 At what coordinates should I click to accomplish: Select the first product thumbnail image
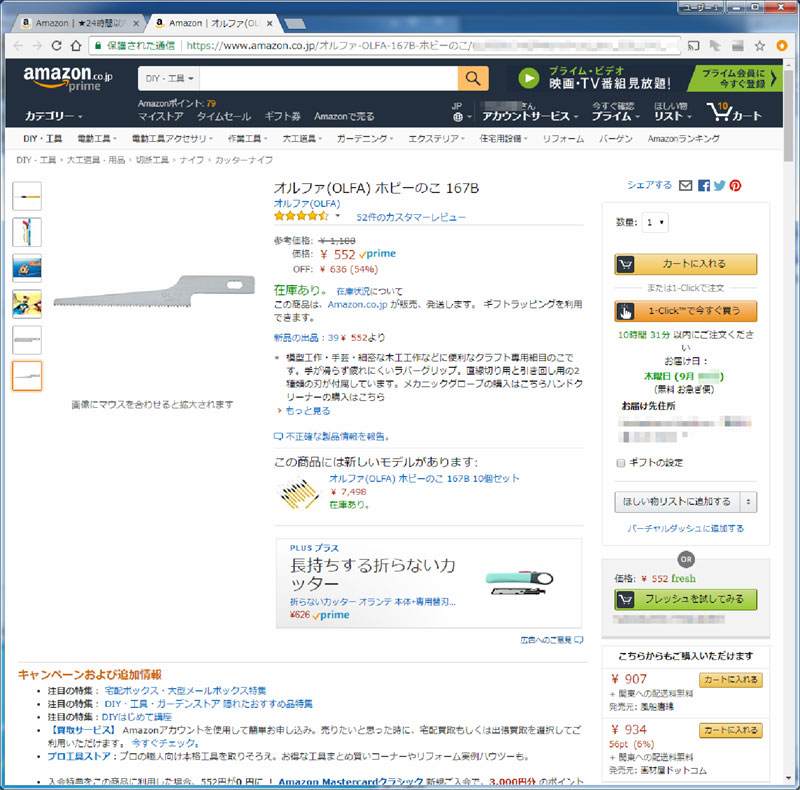(27, 196)
